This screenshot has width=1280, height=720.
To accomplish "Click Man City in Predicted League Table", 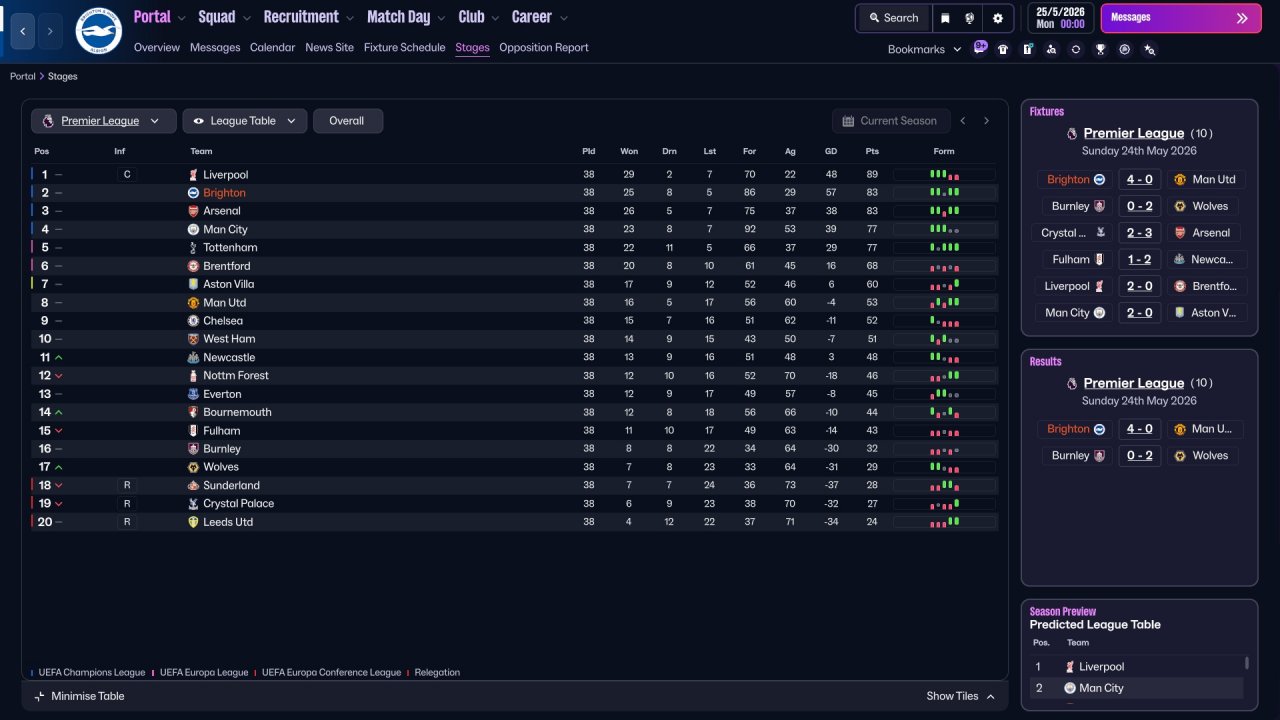I will [1101, 688].
